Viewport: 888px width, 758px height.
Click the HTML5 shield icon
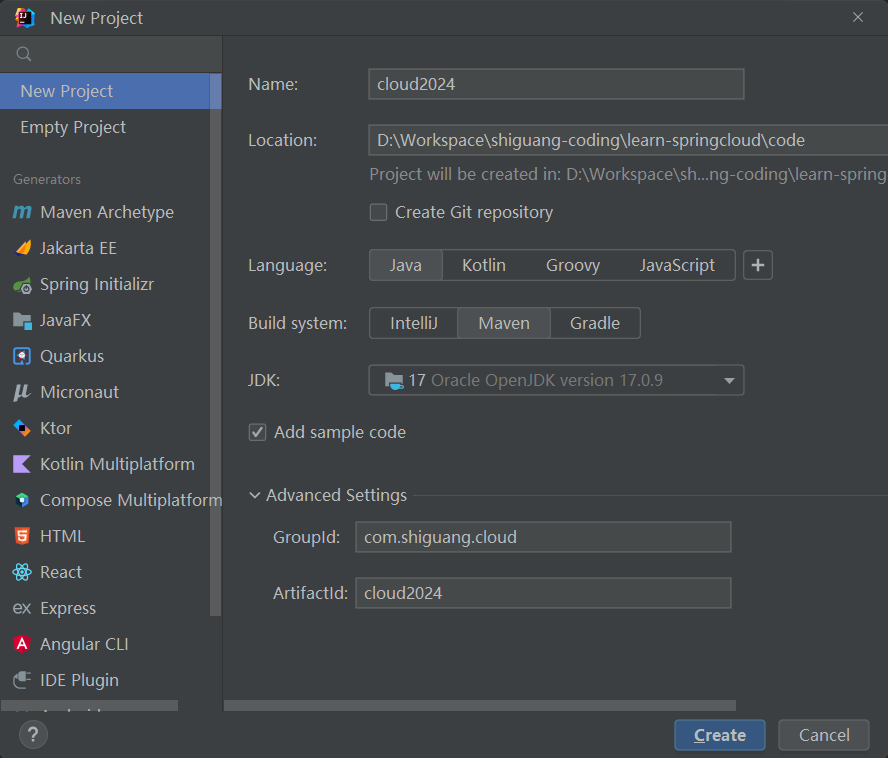point(22,536)
